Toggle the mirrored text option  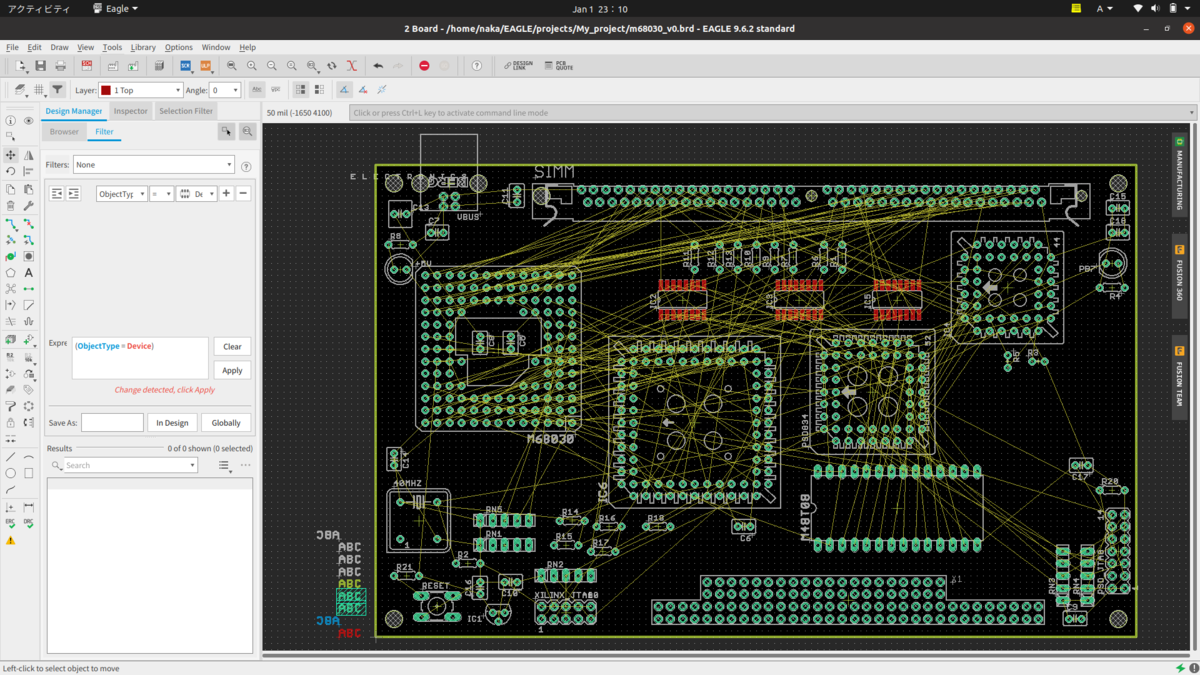click(x=275, y=90)
